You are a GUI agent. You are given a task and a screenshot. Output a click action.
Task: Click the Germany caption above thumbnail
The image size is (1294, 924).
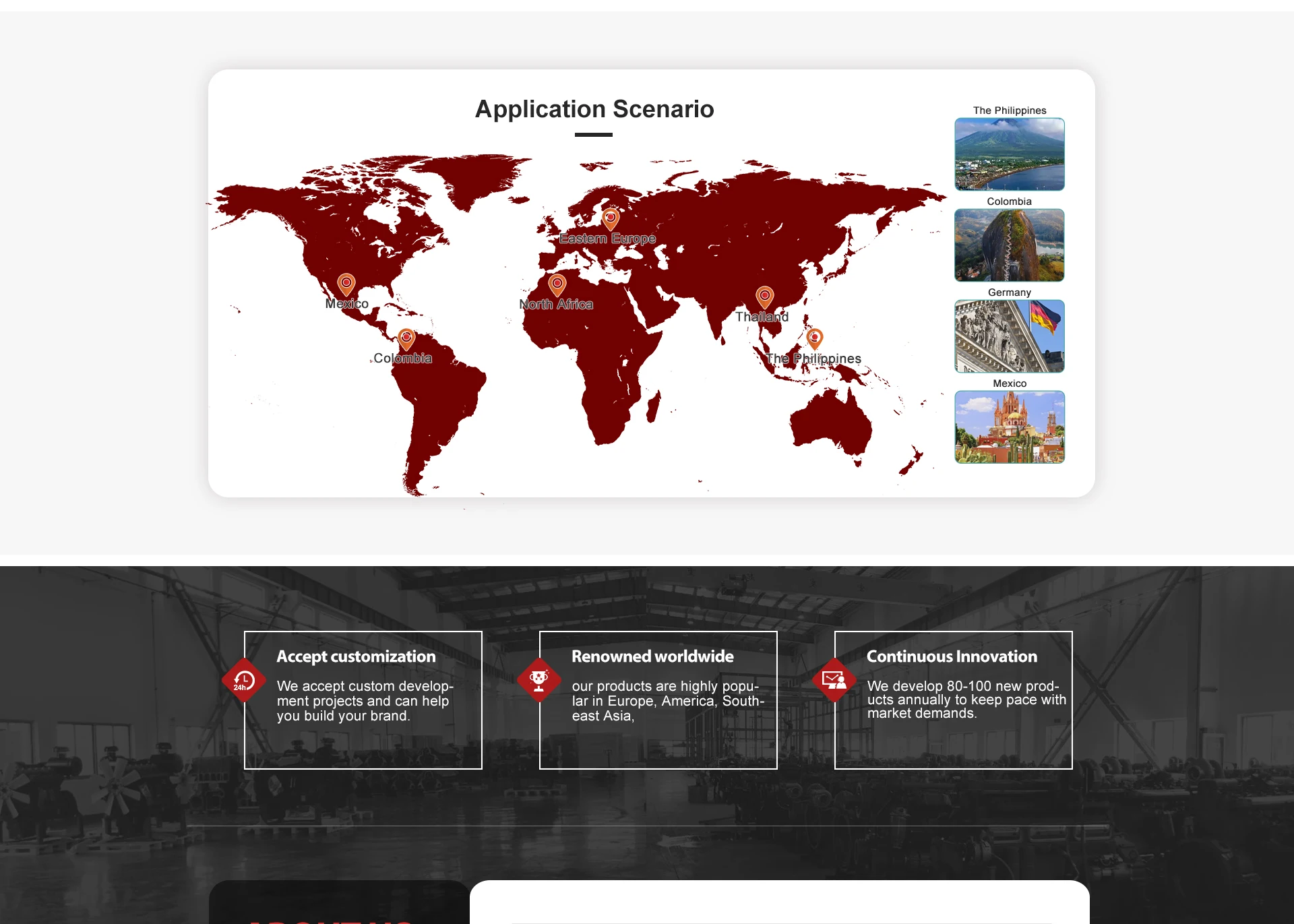coord(1009,292)
